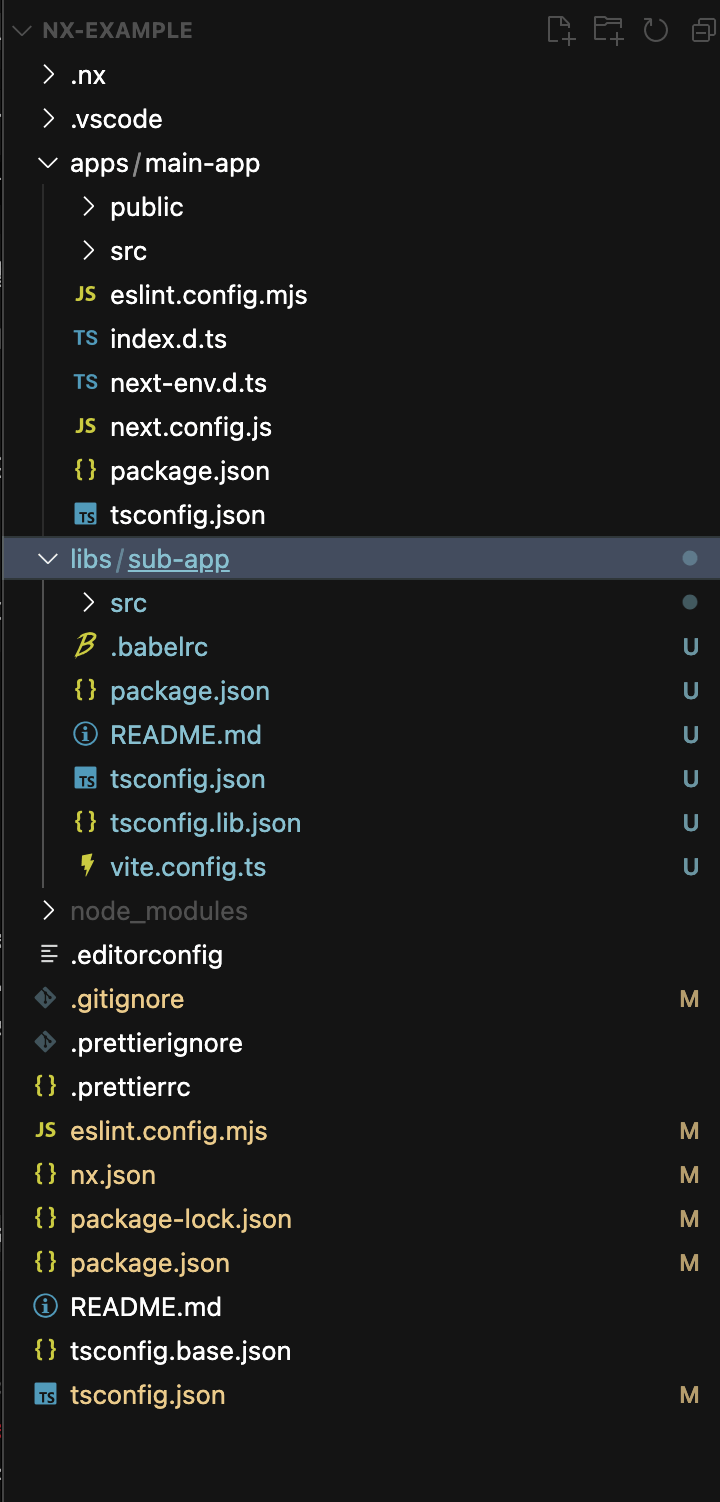
Task: Click the Refresh Explorer icon
Action: pos(655,30)
